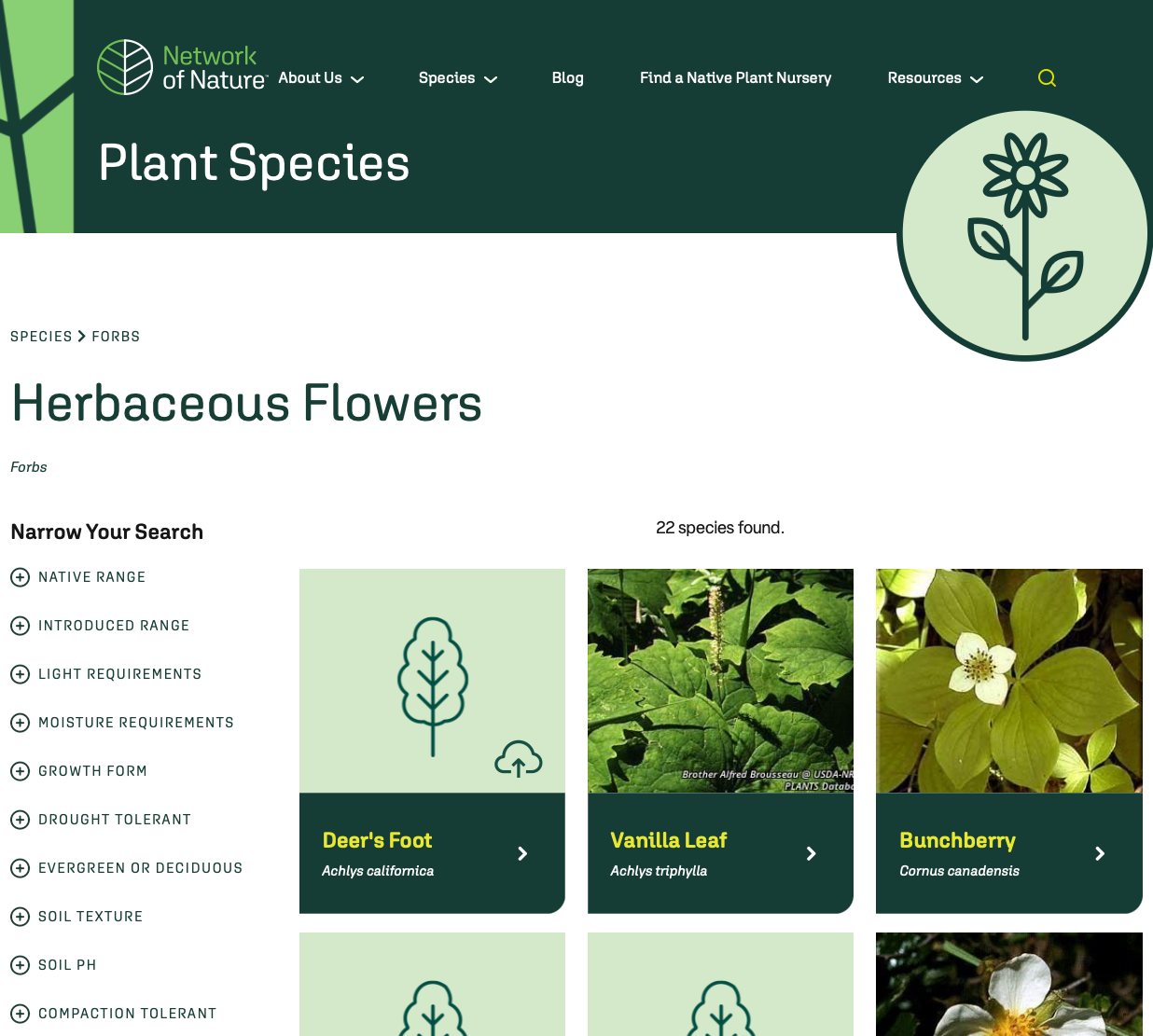Open the search magnifier icon
1153x1036 pixels.
coord(1047,78)
